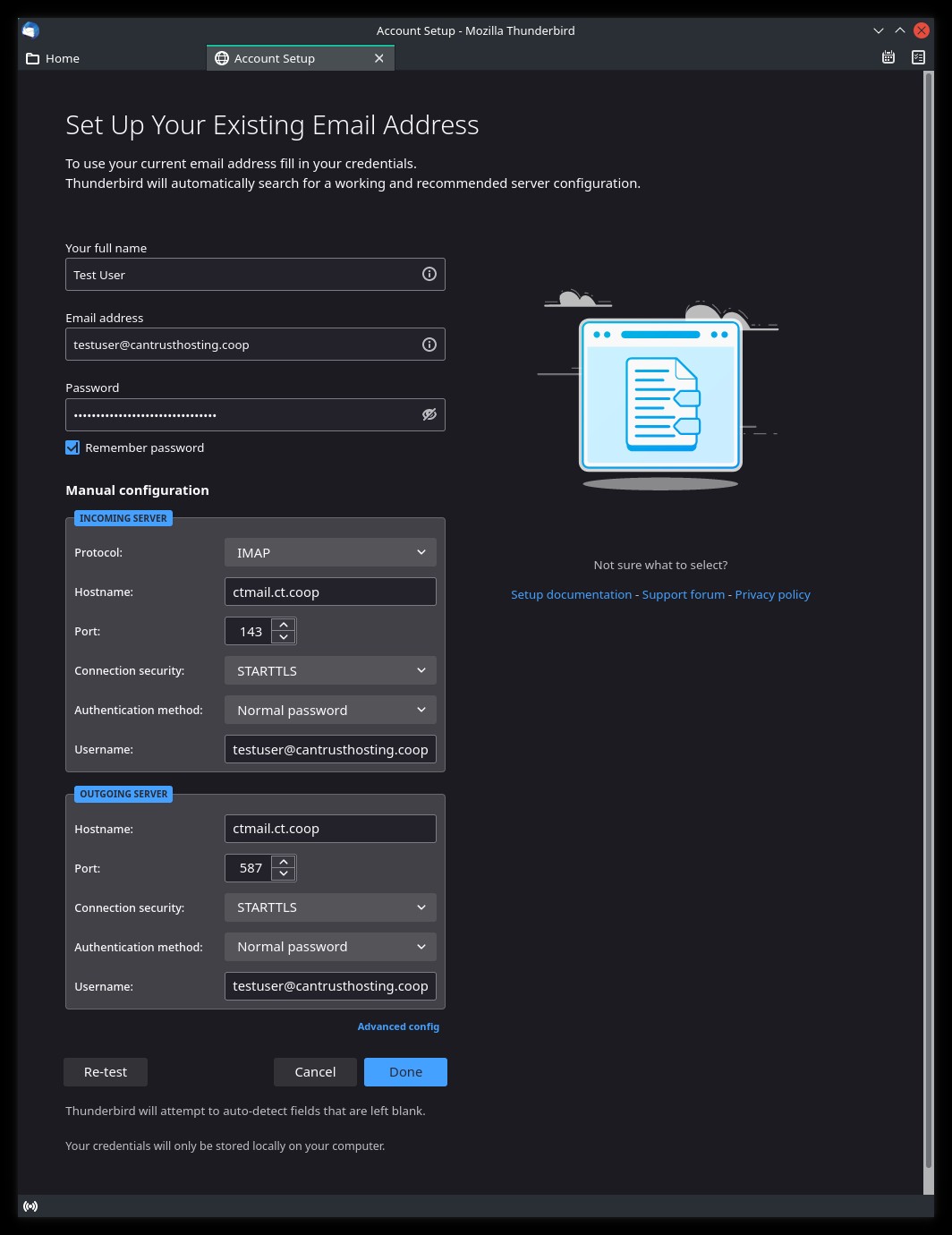Open outgoing Connection security dropdown
This screenshot has height=1235, width=952.
pyautogui.click(x=330, y=907)
